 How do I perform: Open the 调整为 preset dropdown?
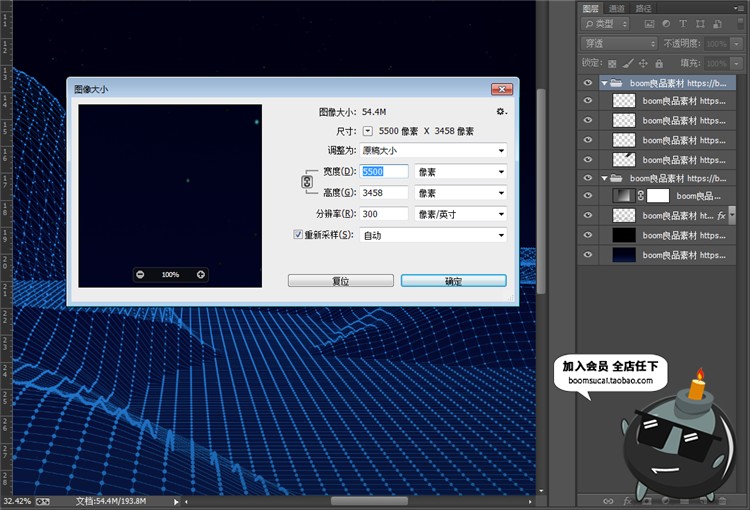[x=432, y=150]
